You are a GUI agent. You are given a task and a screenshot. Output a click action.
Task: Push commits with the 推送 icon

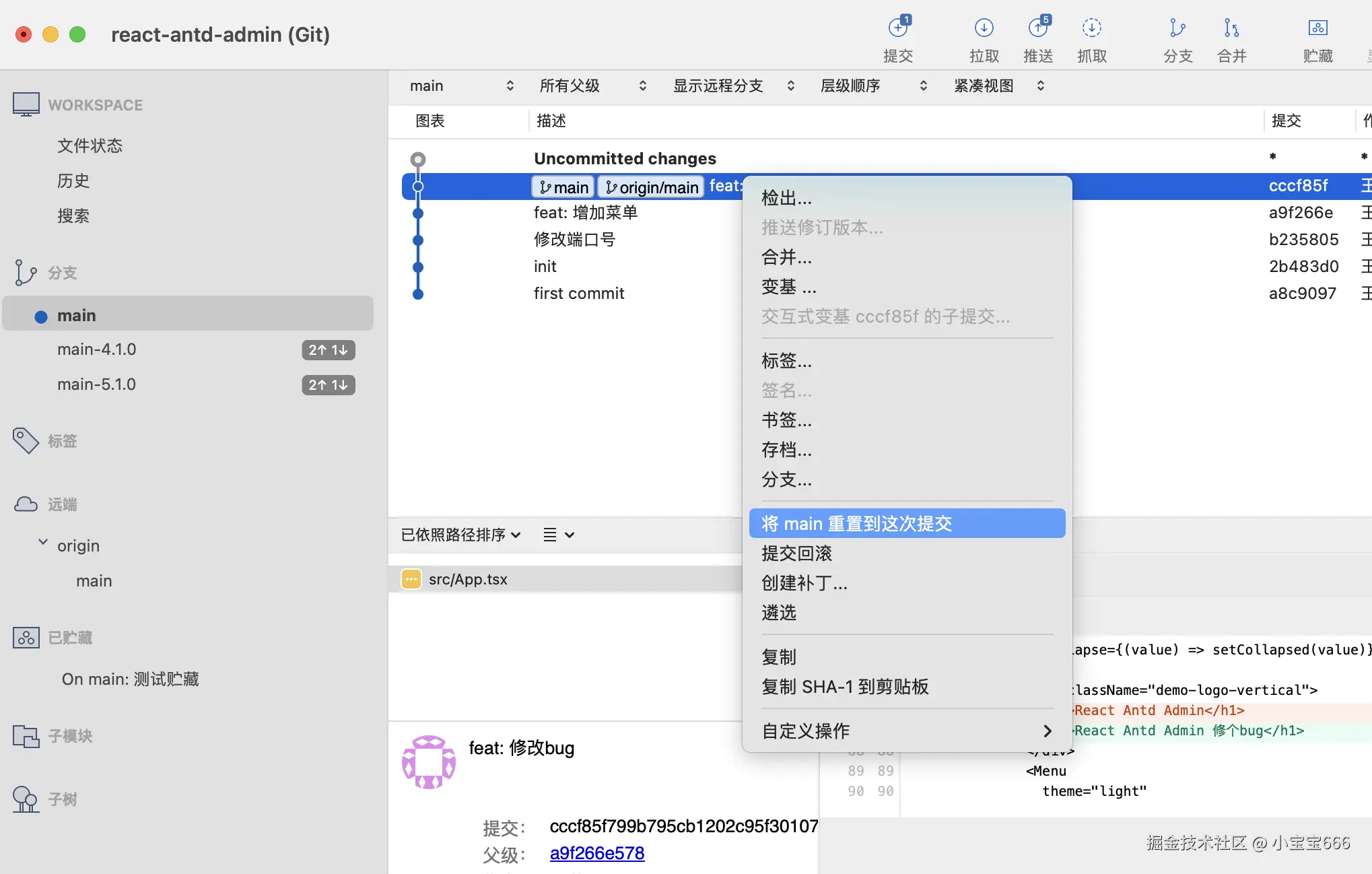(1037, 38)
